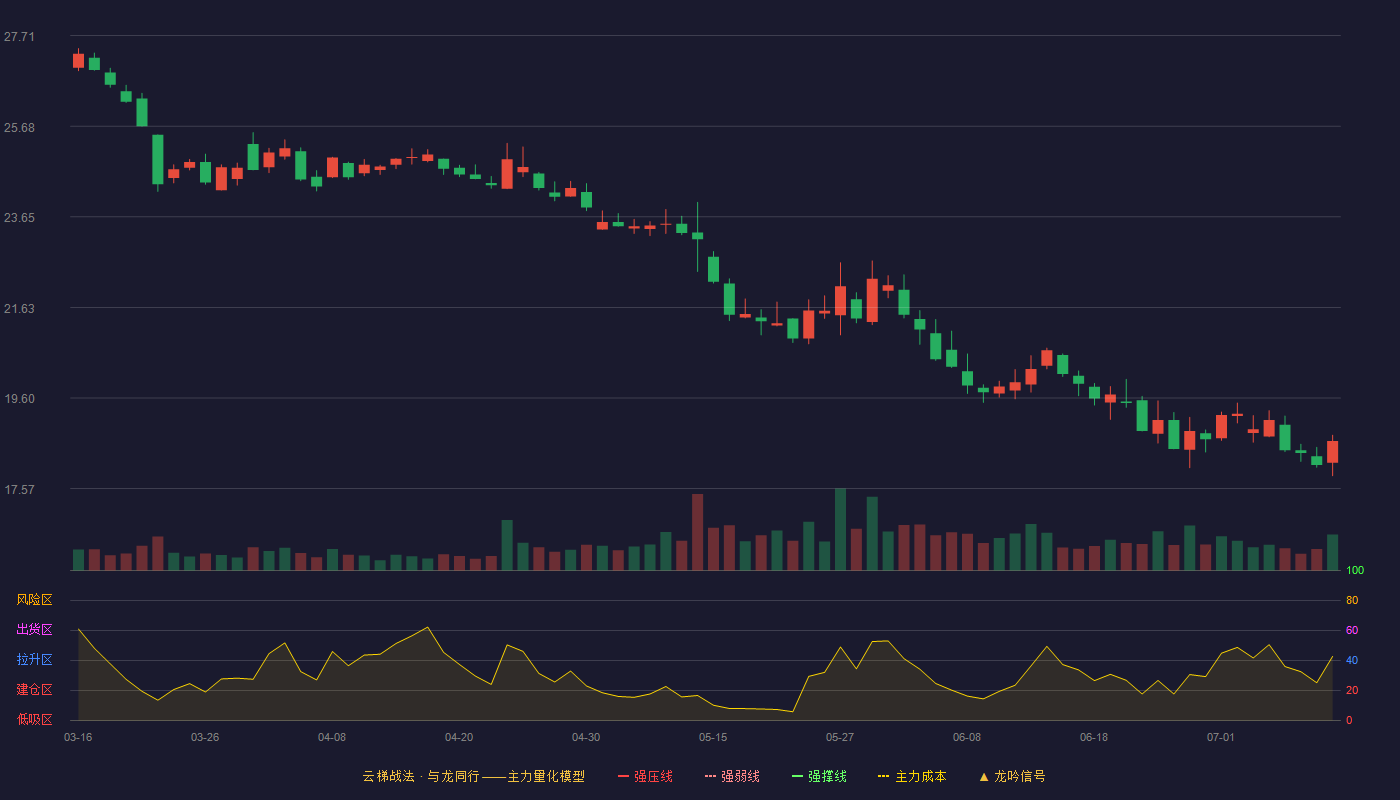1400x800 pixels.
Task: Click the 风险区 zone label
Action: point(34,600)
